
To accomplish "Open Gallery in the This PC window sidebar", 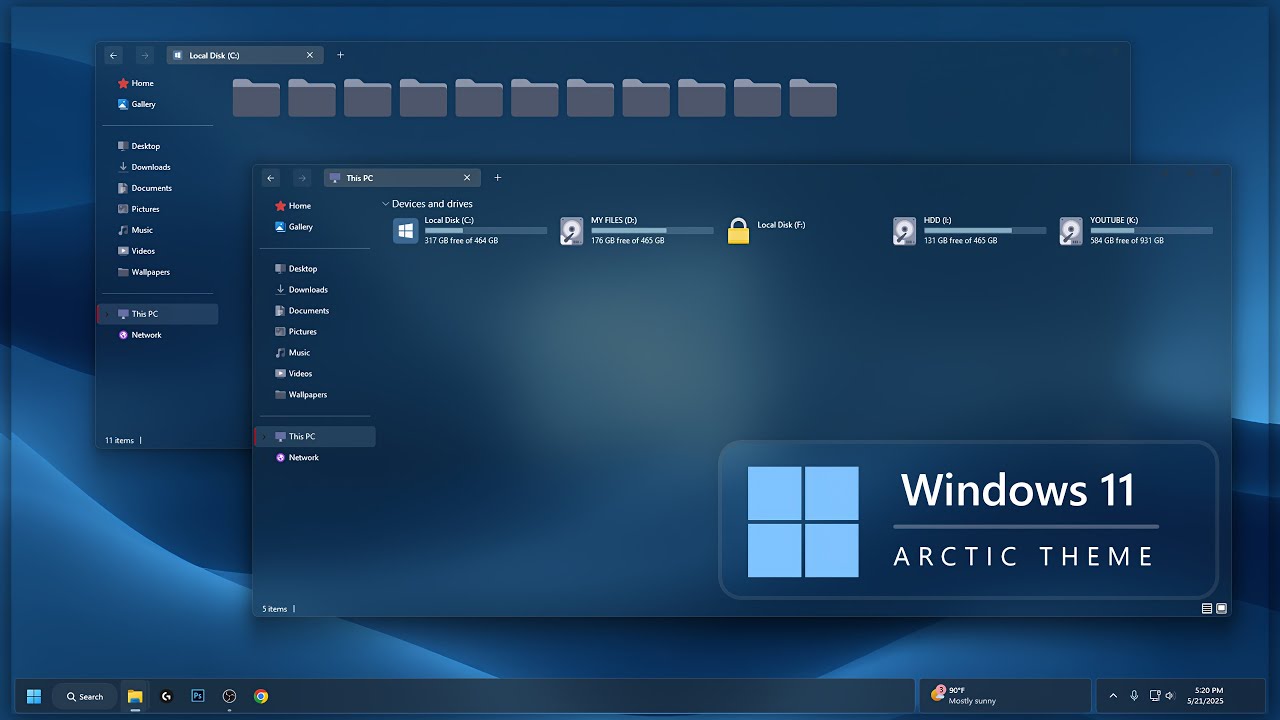I will click(x=293, y=227).
